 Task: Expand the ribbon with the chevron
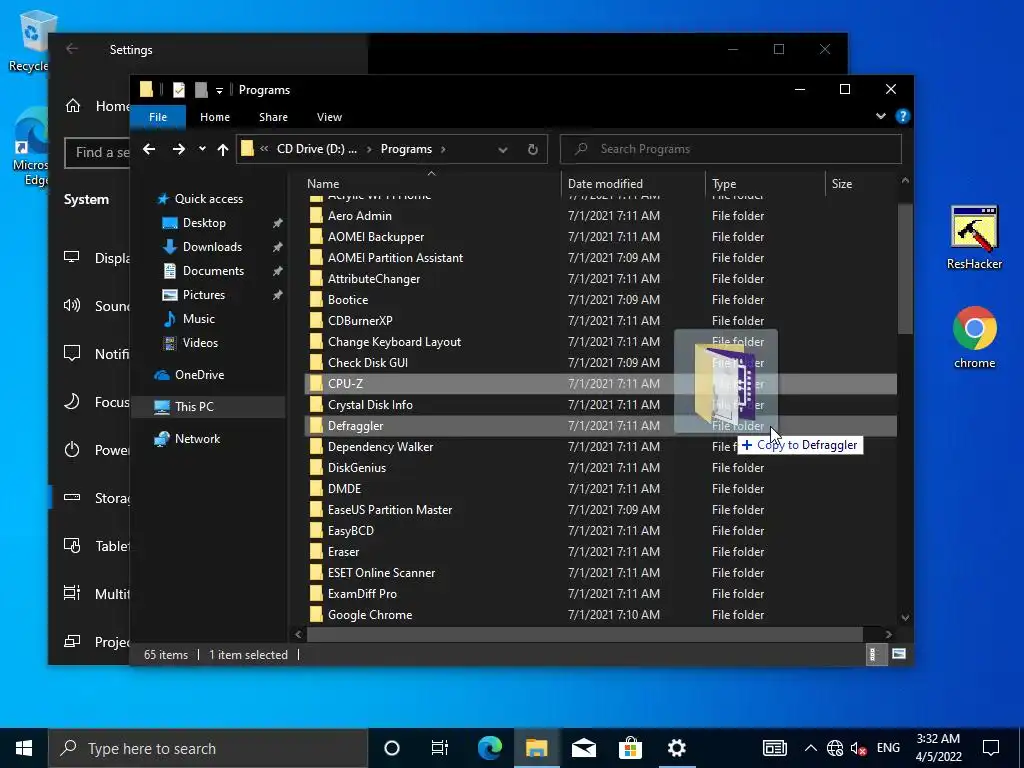(x=881, y=116)
